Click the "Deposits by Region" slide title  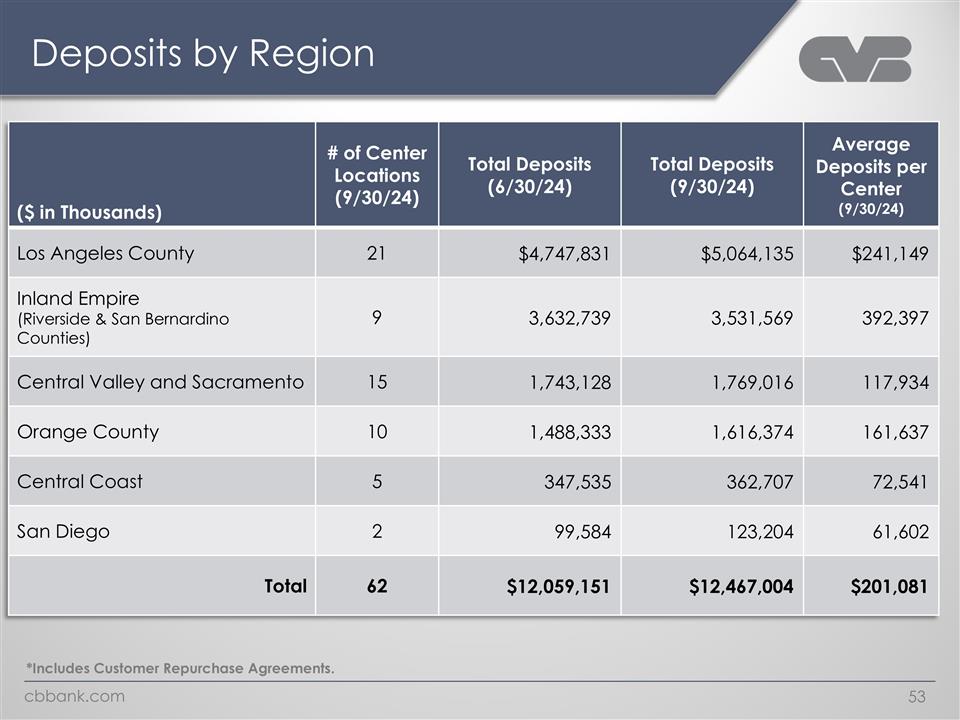(203, 54)
